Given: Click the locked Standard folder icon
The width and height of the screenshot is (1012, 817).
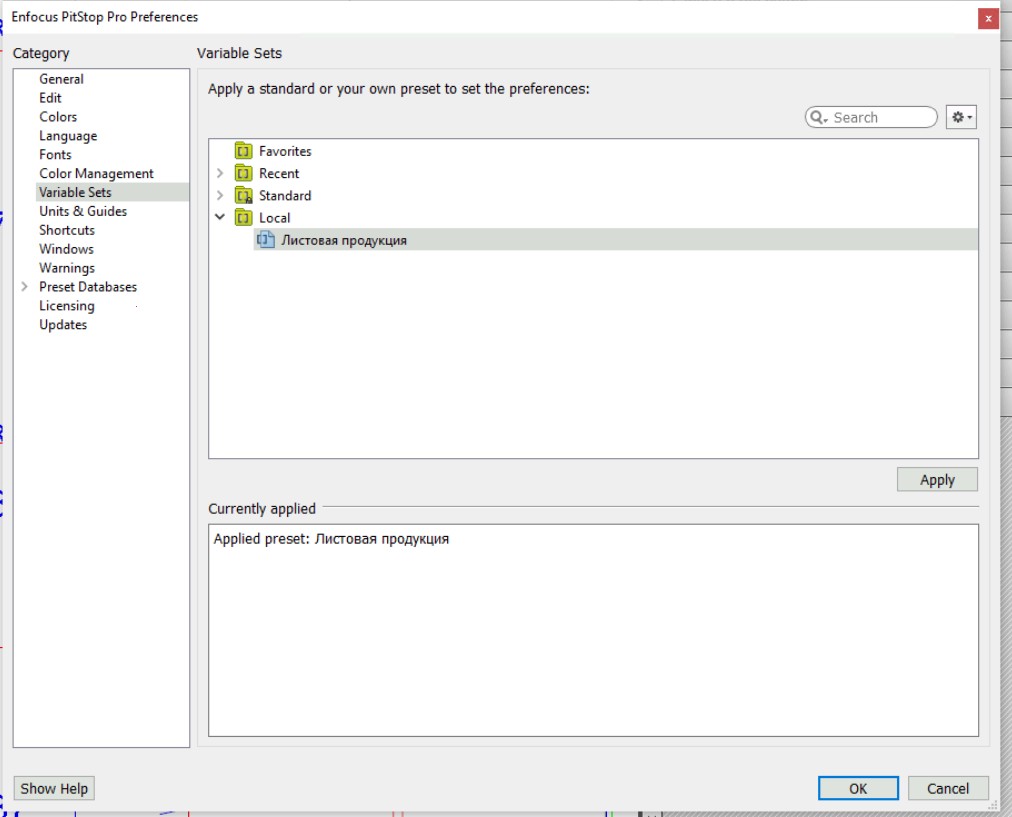Looking at the screenshot, I should click(243, 195).
